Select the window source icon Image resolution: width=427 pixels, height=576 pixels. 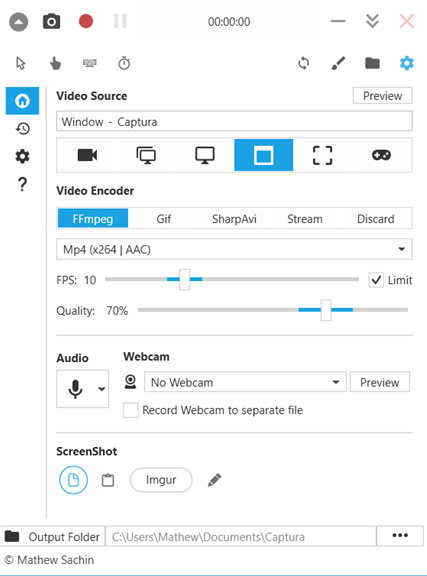tap(264, 155)
